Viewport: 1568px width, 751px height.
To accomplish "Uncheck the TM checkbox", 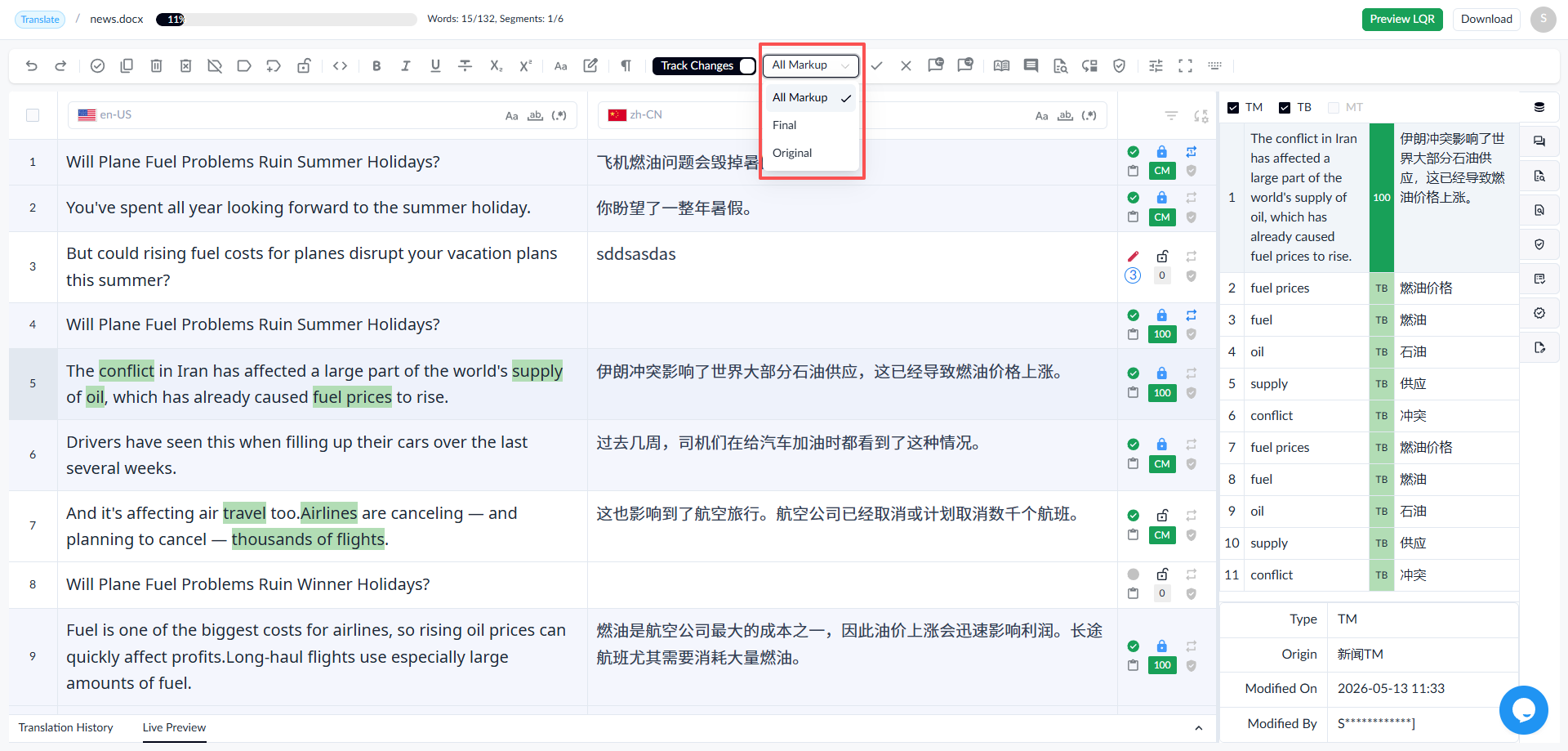I will tap(1233, 108).
